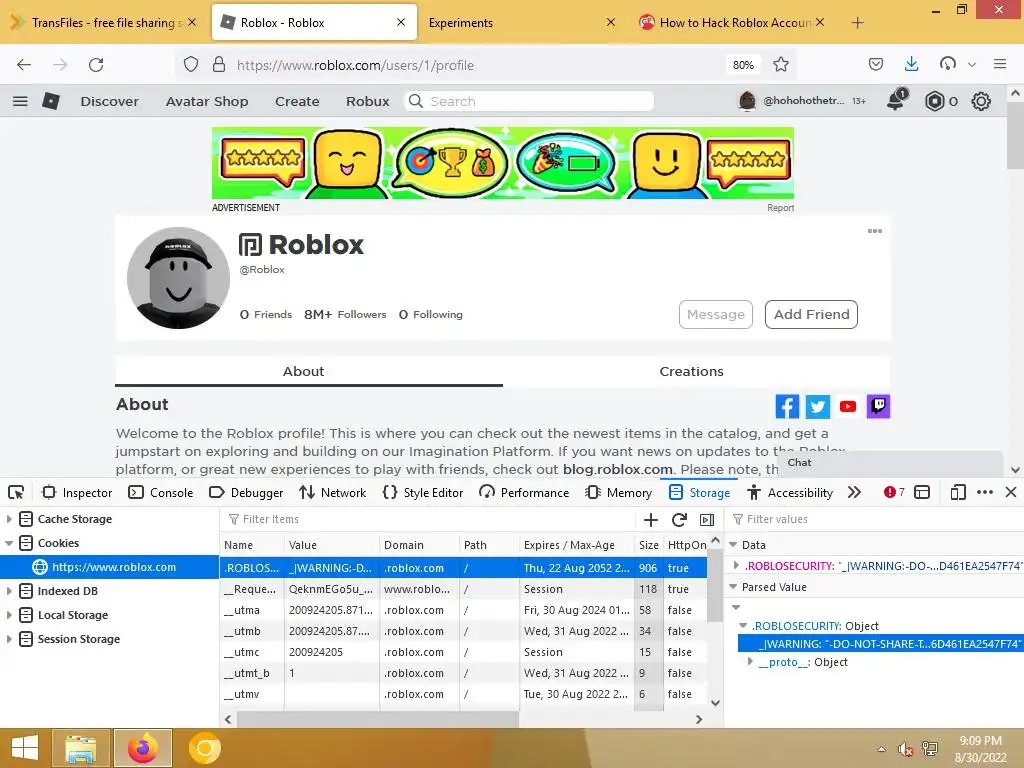This screenshot has height=768, width=1024.
Task: Add a new cookie item with plus icon
Action: click(650, 520)
